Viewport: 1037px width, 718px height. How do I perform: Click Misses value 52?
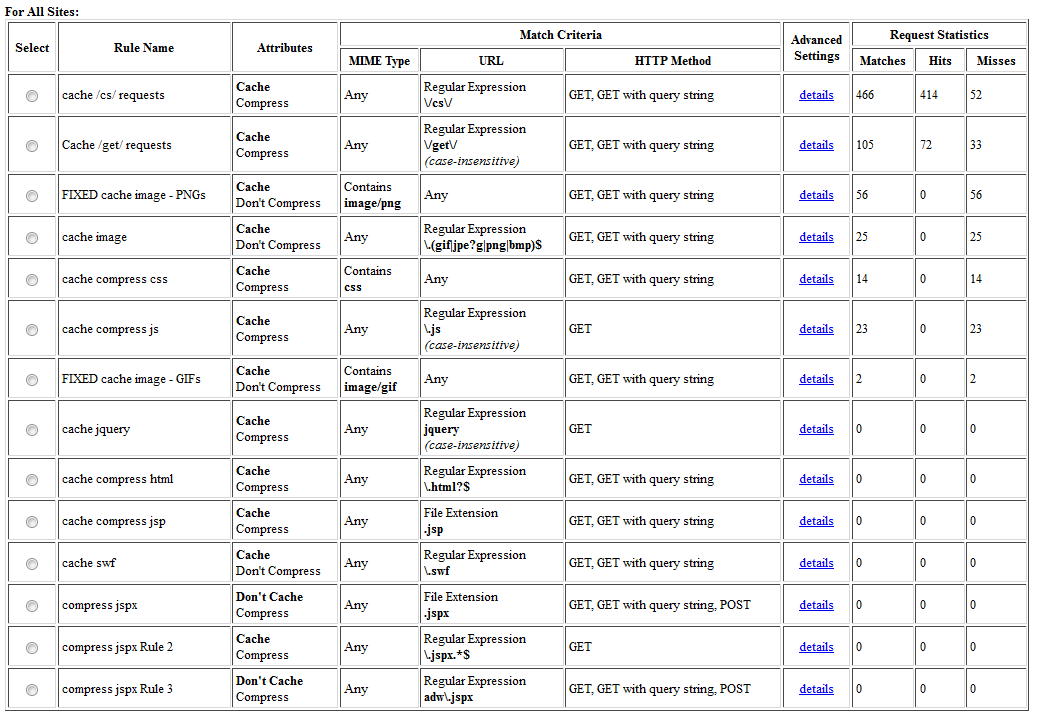point(976,95)
